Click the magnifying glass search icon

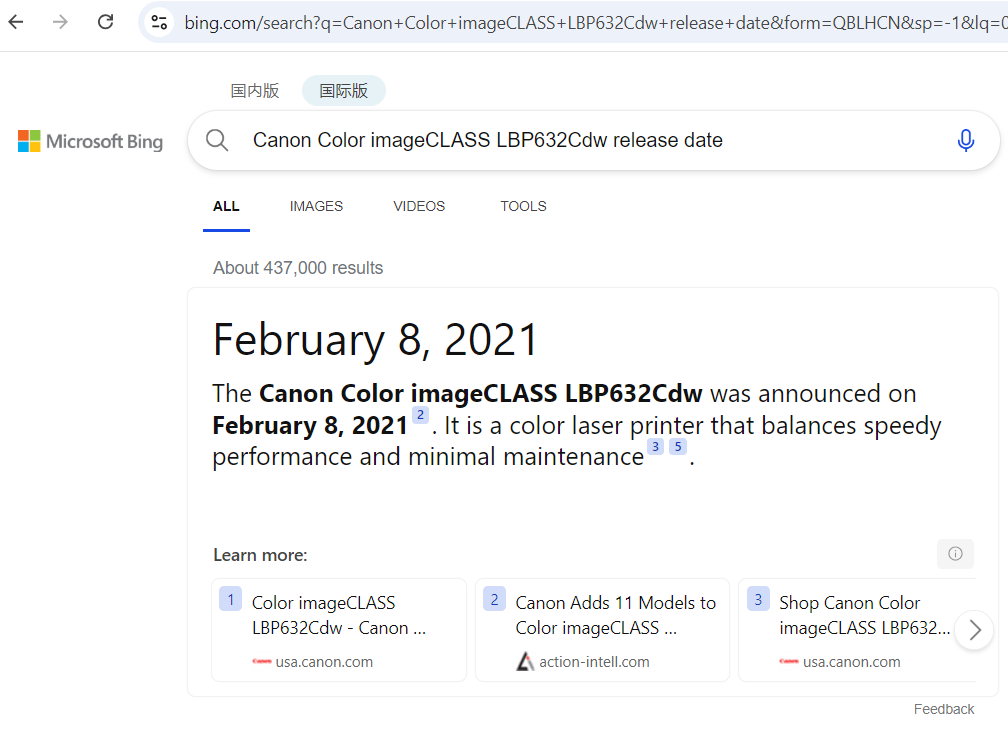pyautogui.click(x=218, y=140)
